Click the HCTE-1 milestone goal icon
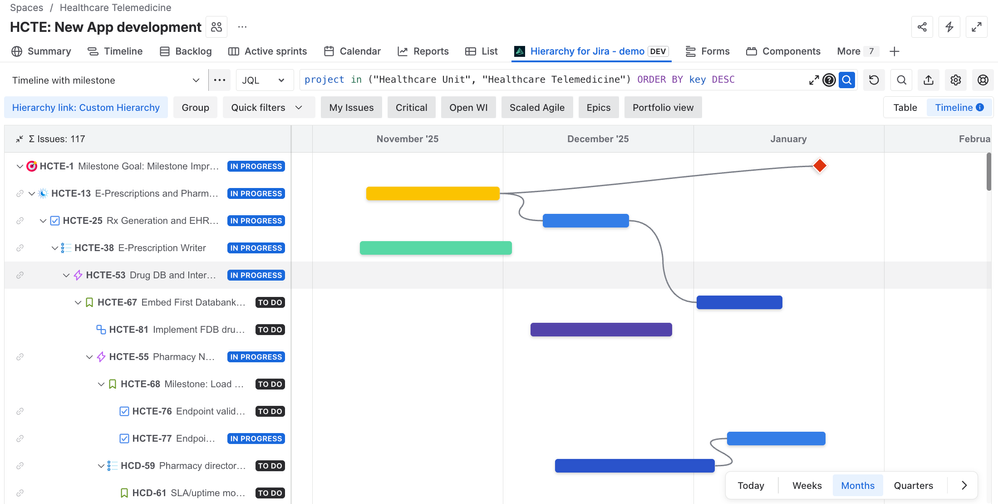Viewport: 998px width, 504px height. click(31, 166)
